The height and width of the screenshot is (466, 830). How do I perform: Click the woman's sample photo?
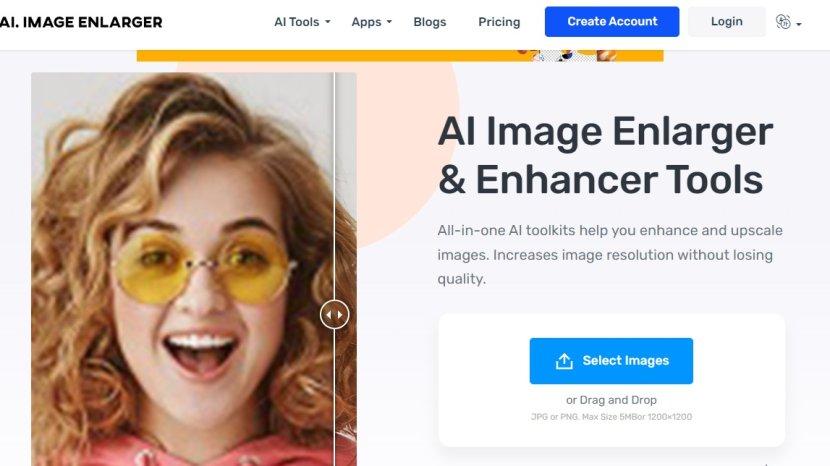[180, 270]
